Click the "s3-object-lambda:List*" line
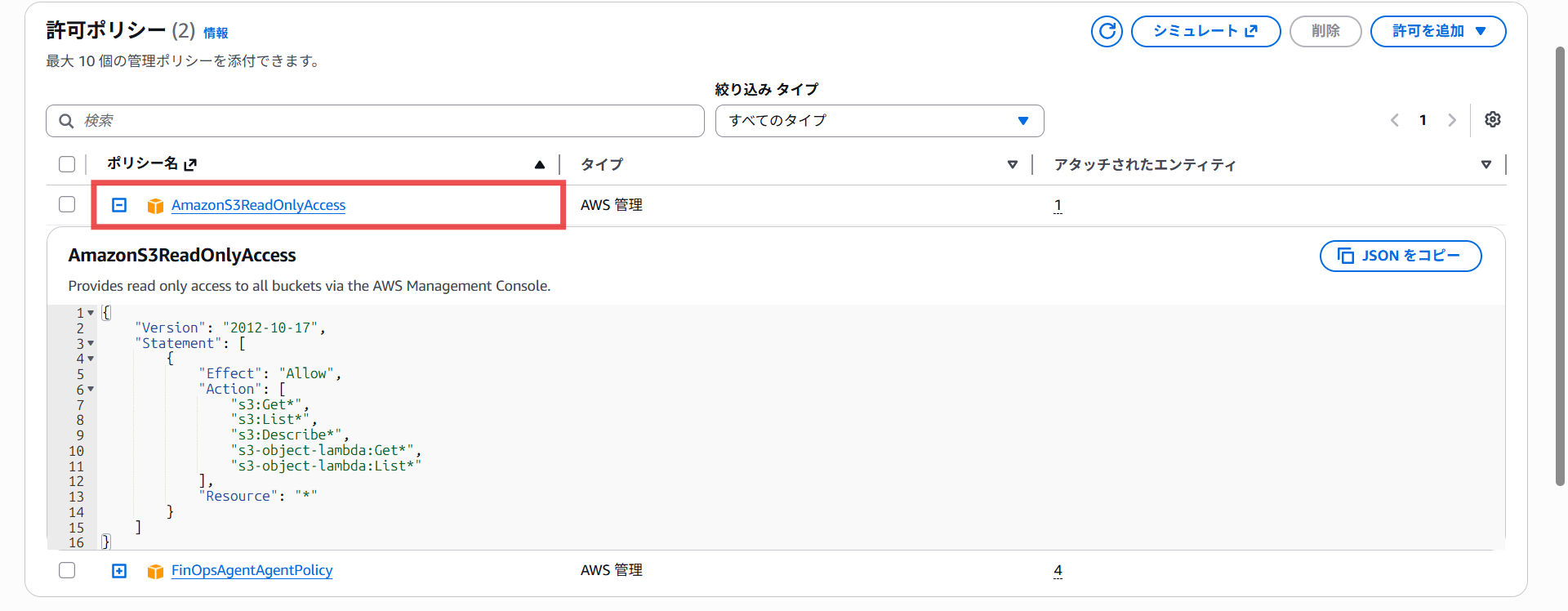1568x611 pixels. coord(325,466)
